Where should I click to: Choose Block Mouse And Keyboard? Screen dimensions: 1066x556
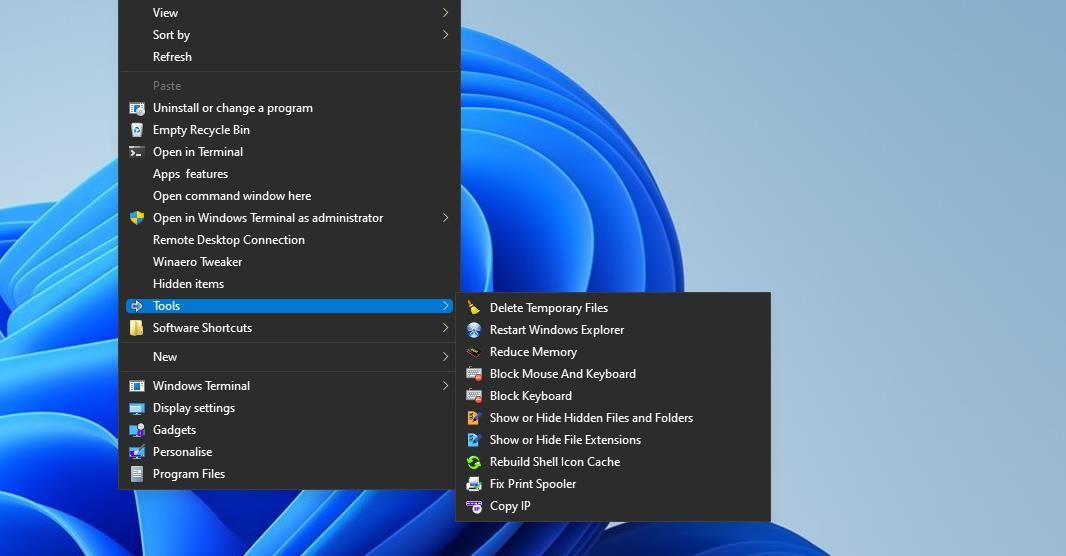click(562, 374)
